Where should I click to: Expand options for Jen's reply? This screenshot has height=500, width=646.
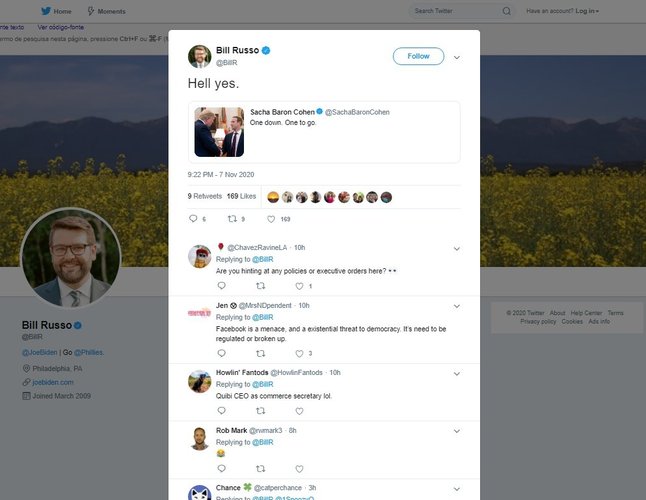[456, 306]
